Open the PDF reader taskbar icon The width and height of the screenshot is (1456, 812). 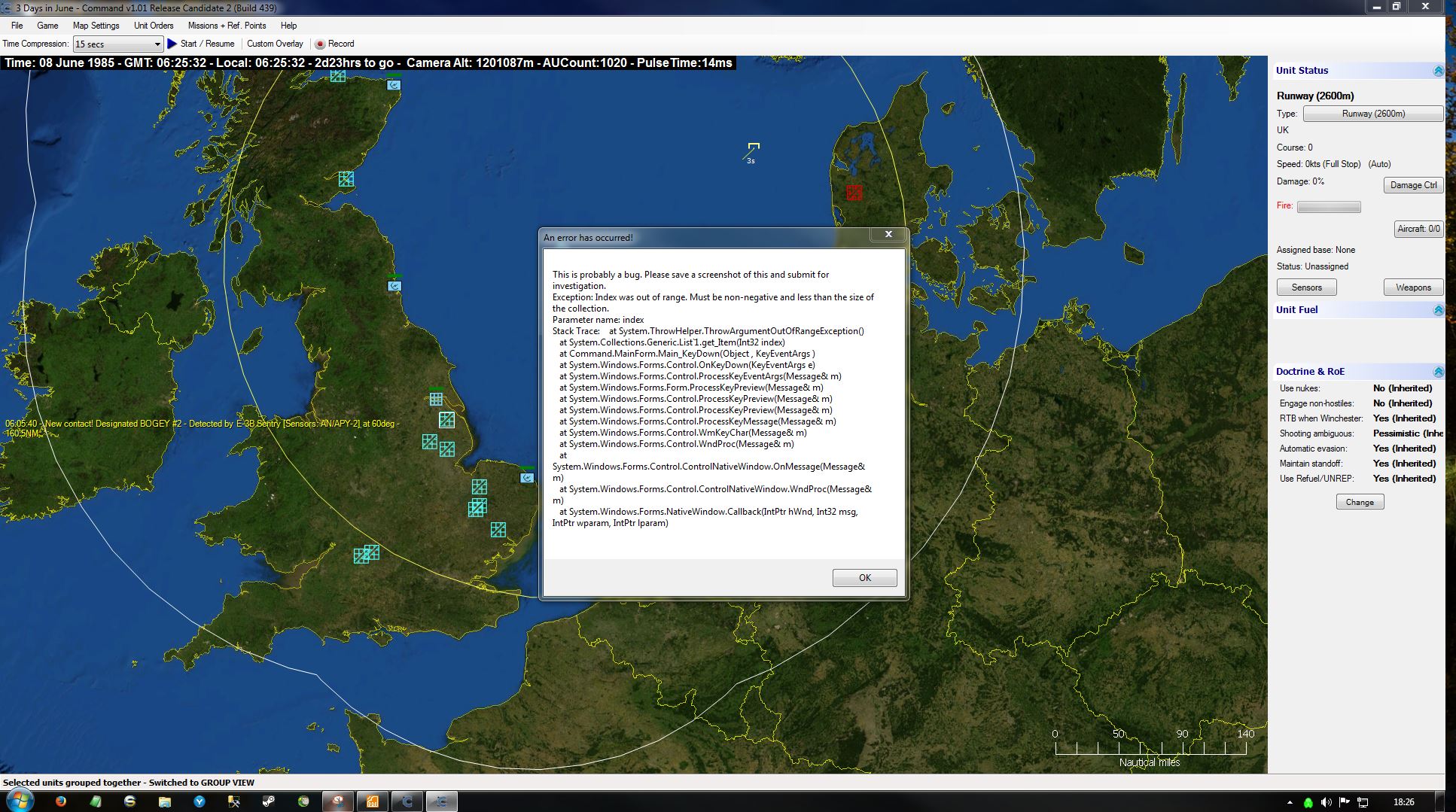(x=373, y=801)
